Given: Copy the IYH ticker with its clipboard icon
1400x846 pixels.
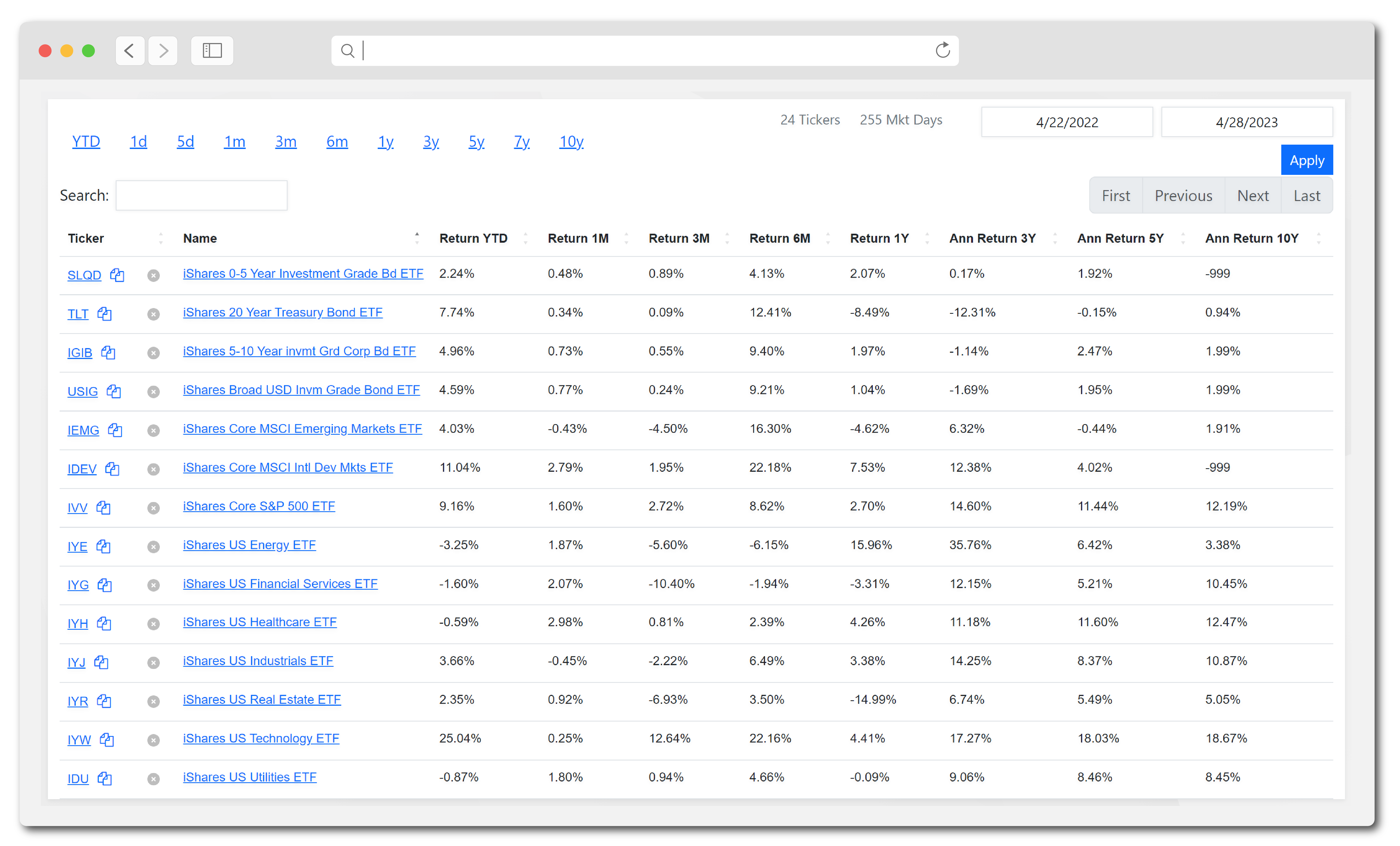Looking at the screenshot, I should point(104,623).
